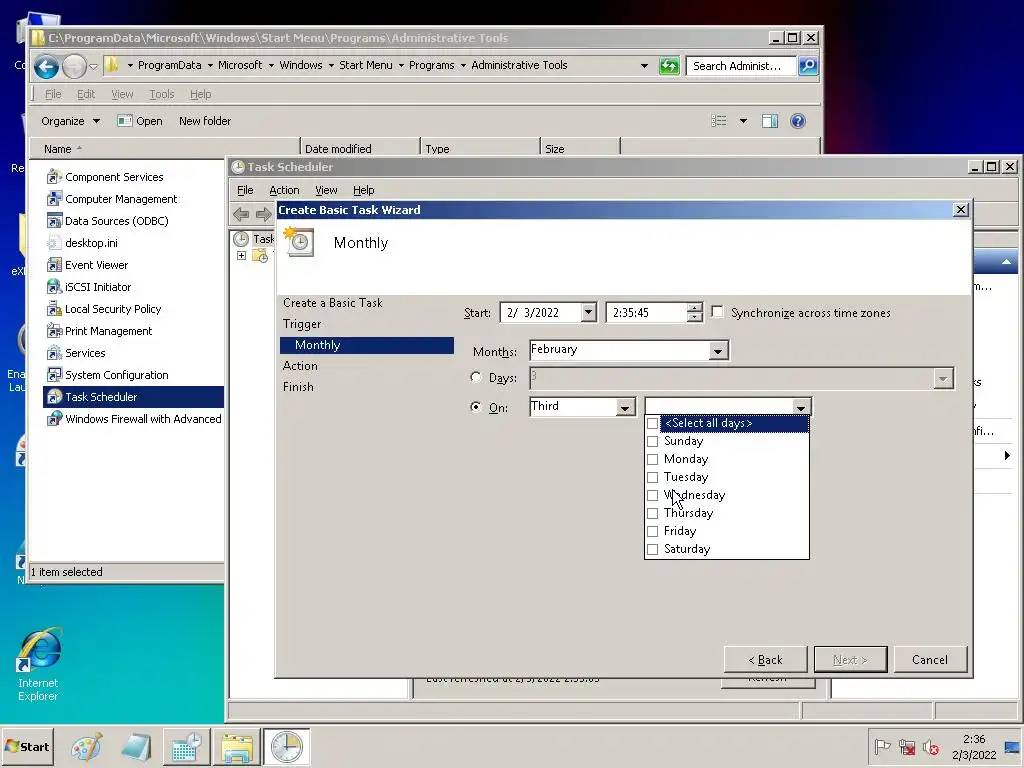Click the Task Scheduler clock taskbar icon
The height and width of the screenshot is (768, 1024).
(286, 746)
